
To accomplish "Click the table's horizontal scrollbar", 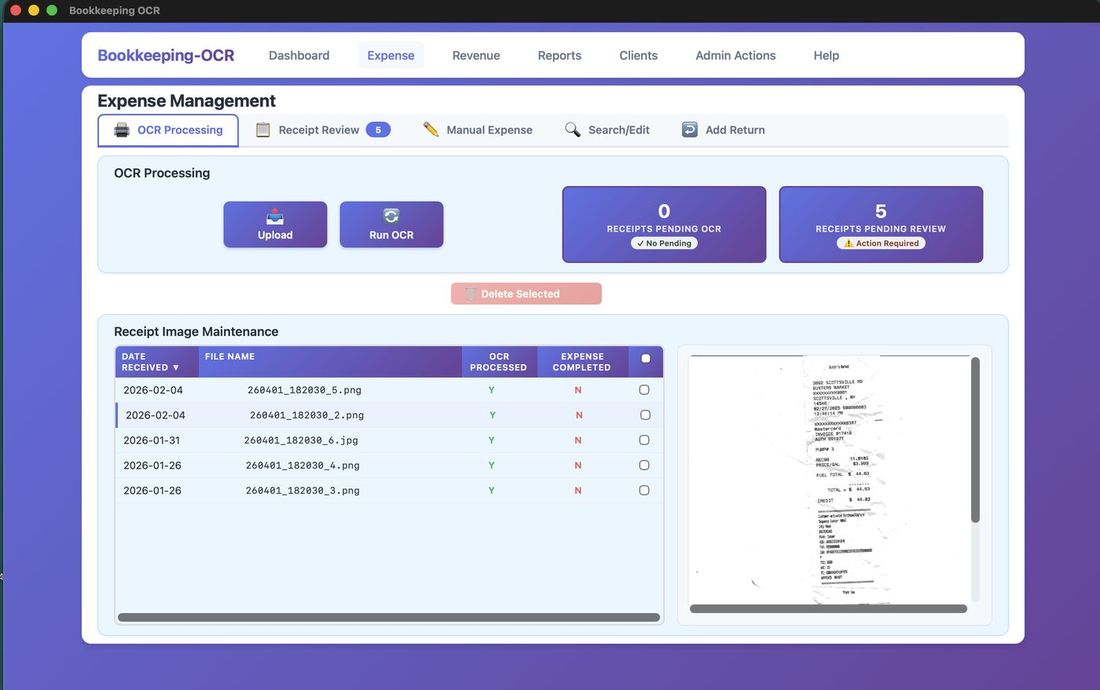I will click(x=388, y=618).
